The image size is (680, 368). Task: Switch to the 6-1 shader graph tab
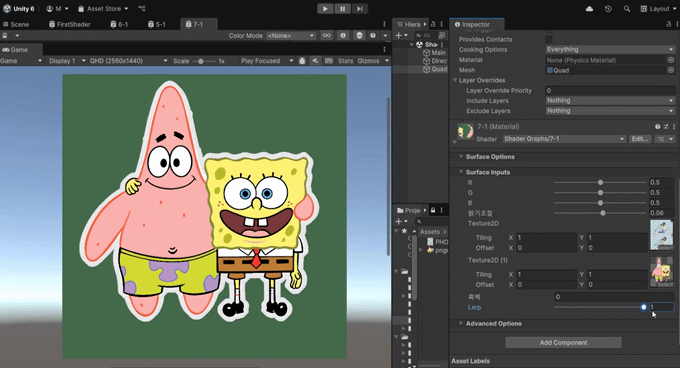(x=119, y=24)
